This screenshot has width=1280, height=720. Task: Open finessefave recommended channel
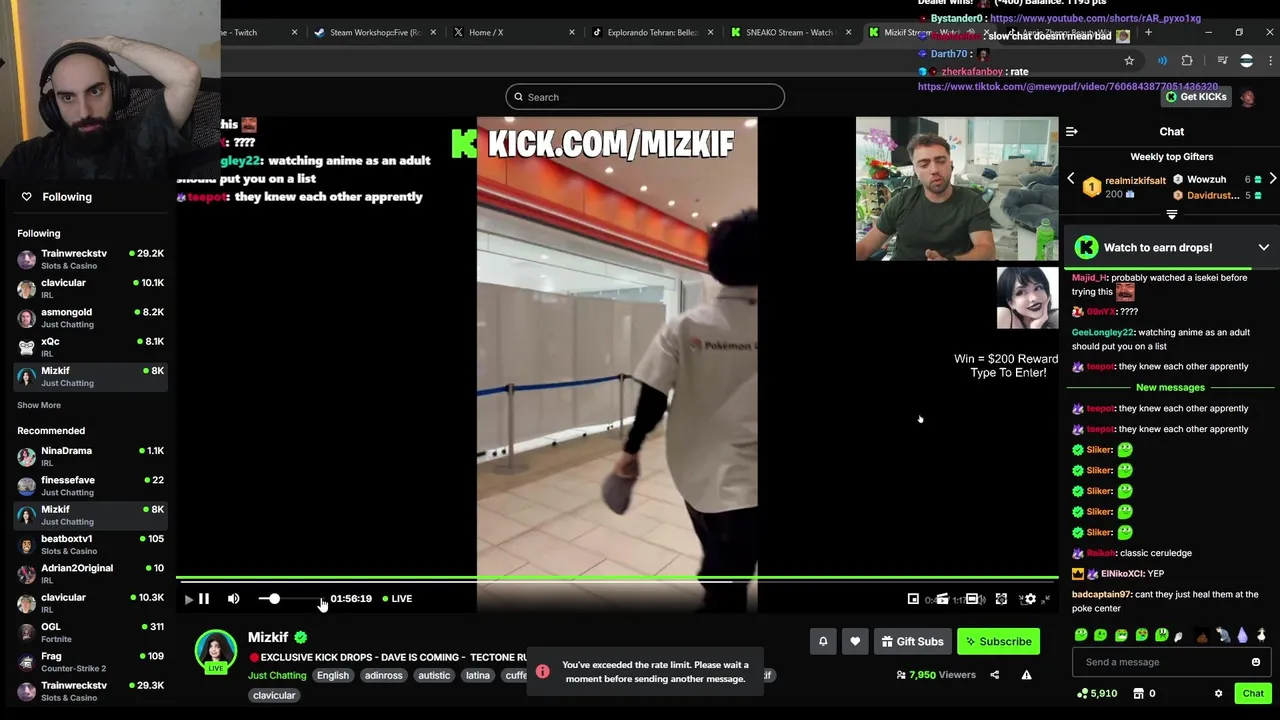(x=90, y=485)
